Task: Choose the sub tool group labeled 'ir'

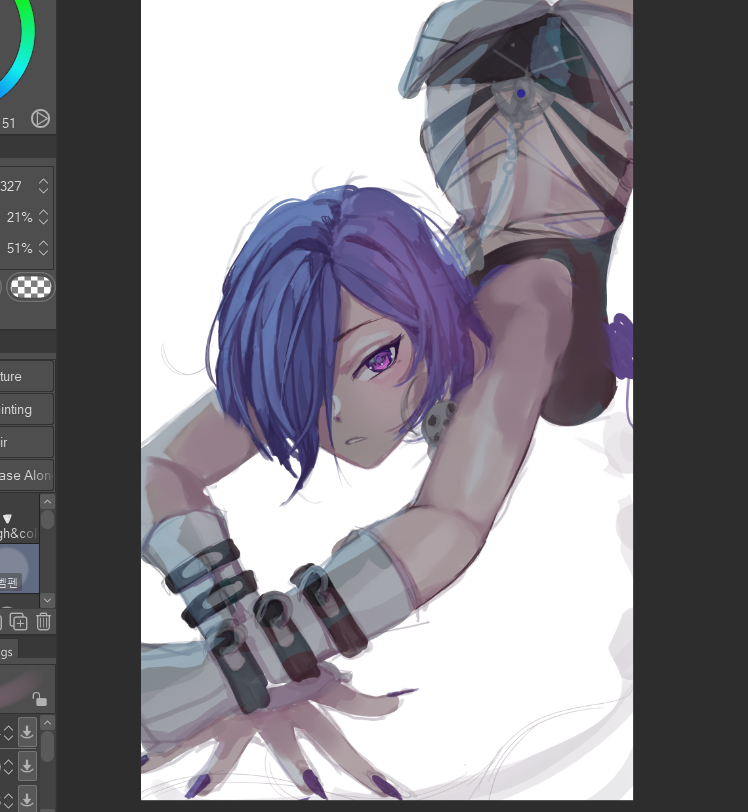Action: (26, 442)
